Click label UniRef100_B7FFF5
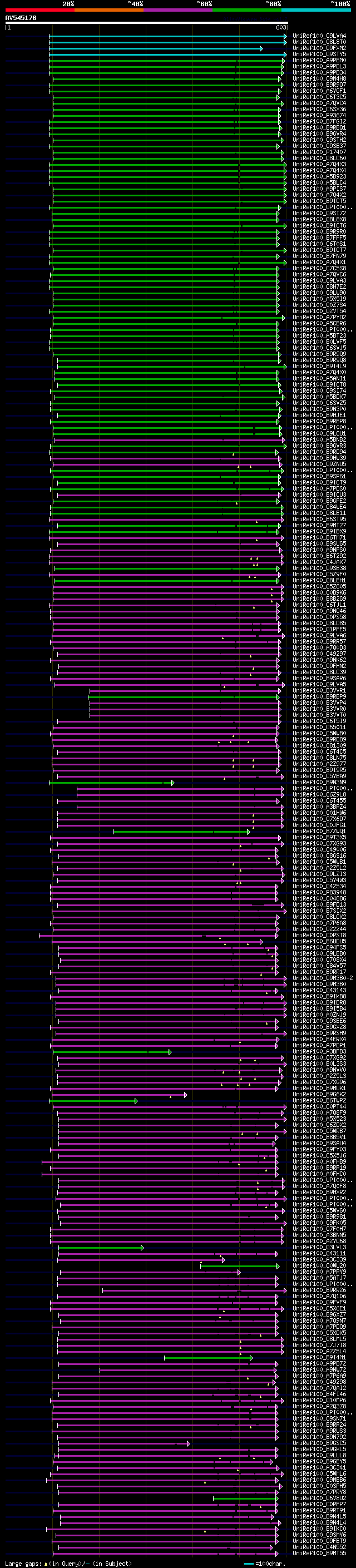Screen dimensions: 356x1568 point(319,238)
